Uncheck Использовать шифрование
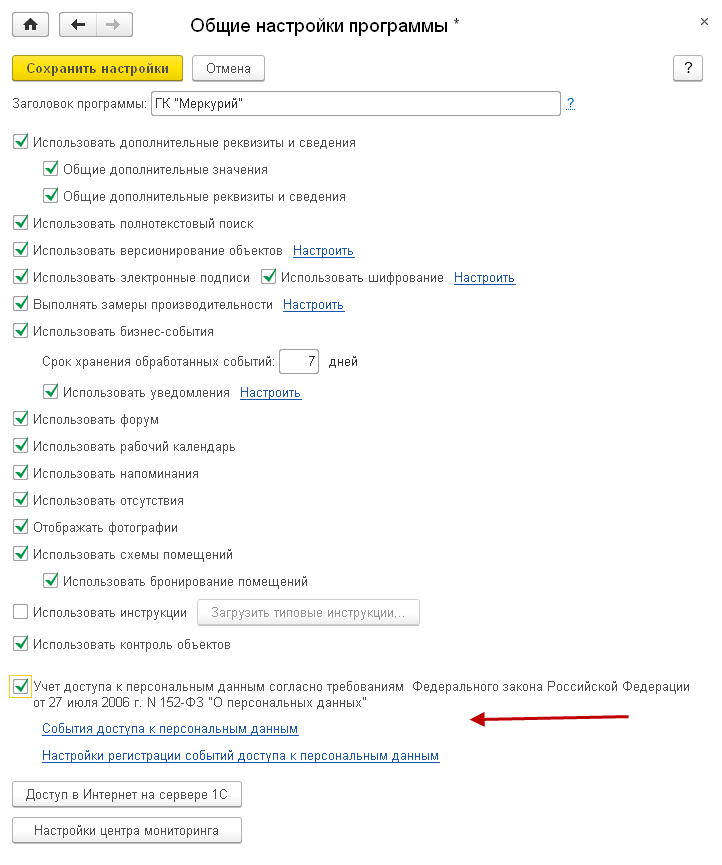722x865 pixels. pos(269,278)
